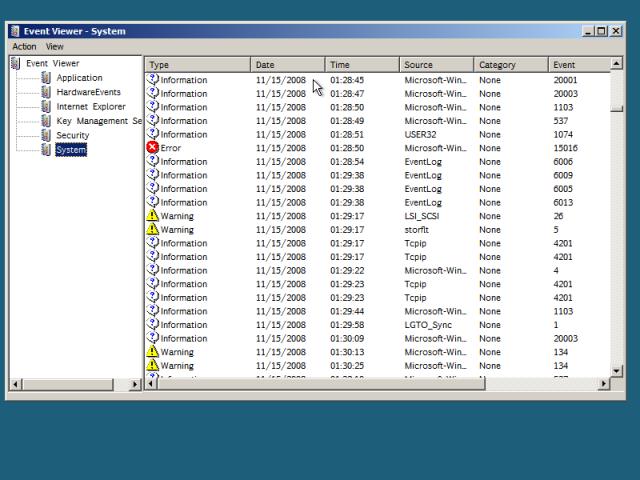This screenshot has height=480, width=640.
Task: Select the Application log in tree
Action: point(79,78)
